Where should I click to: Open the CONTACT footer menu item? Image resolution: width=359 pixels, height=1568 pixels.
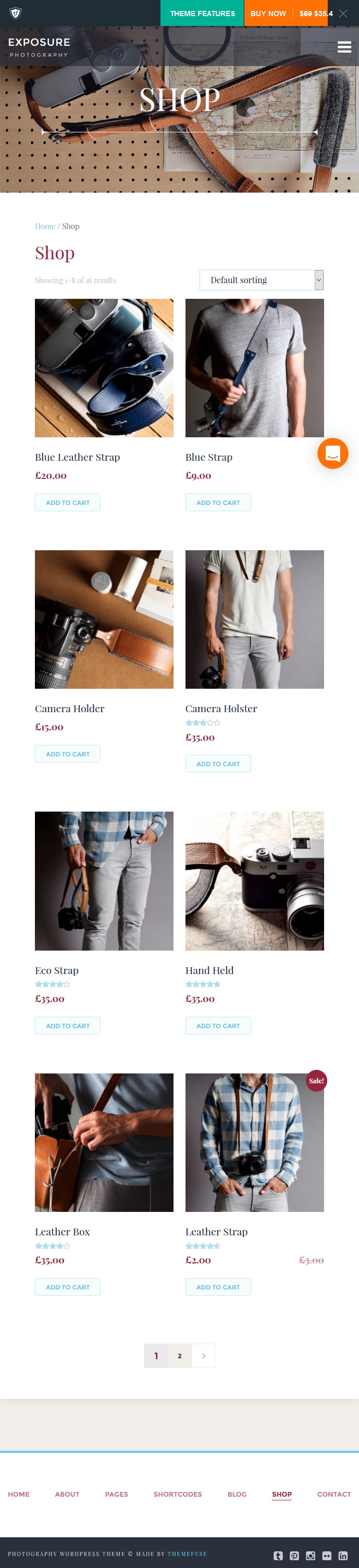[x=334, y=1494]
